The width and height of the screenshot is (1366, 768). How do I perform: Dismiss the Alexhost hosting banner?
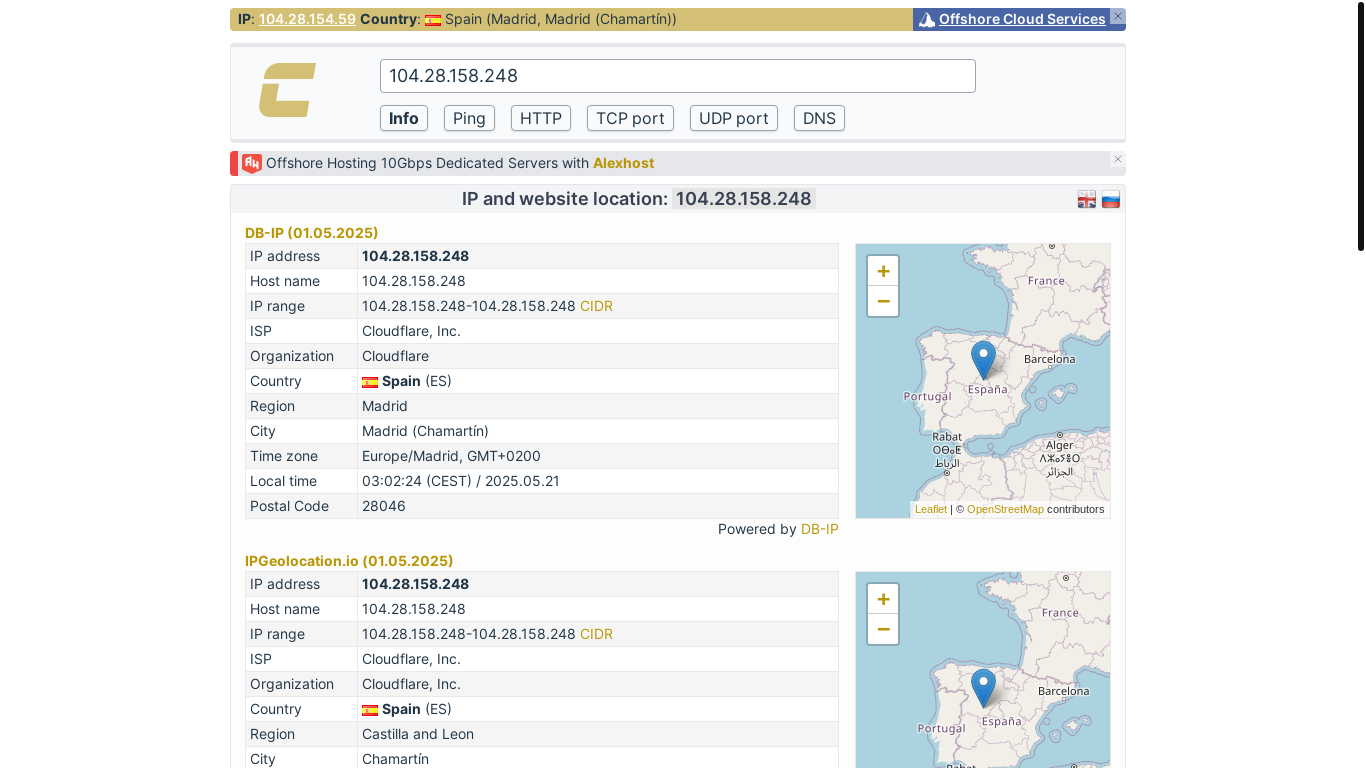[x=1118, y=159]
